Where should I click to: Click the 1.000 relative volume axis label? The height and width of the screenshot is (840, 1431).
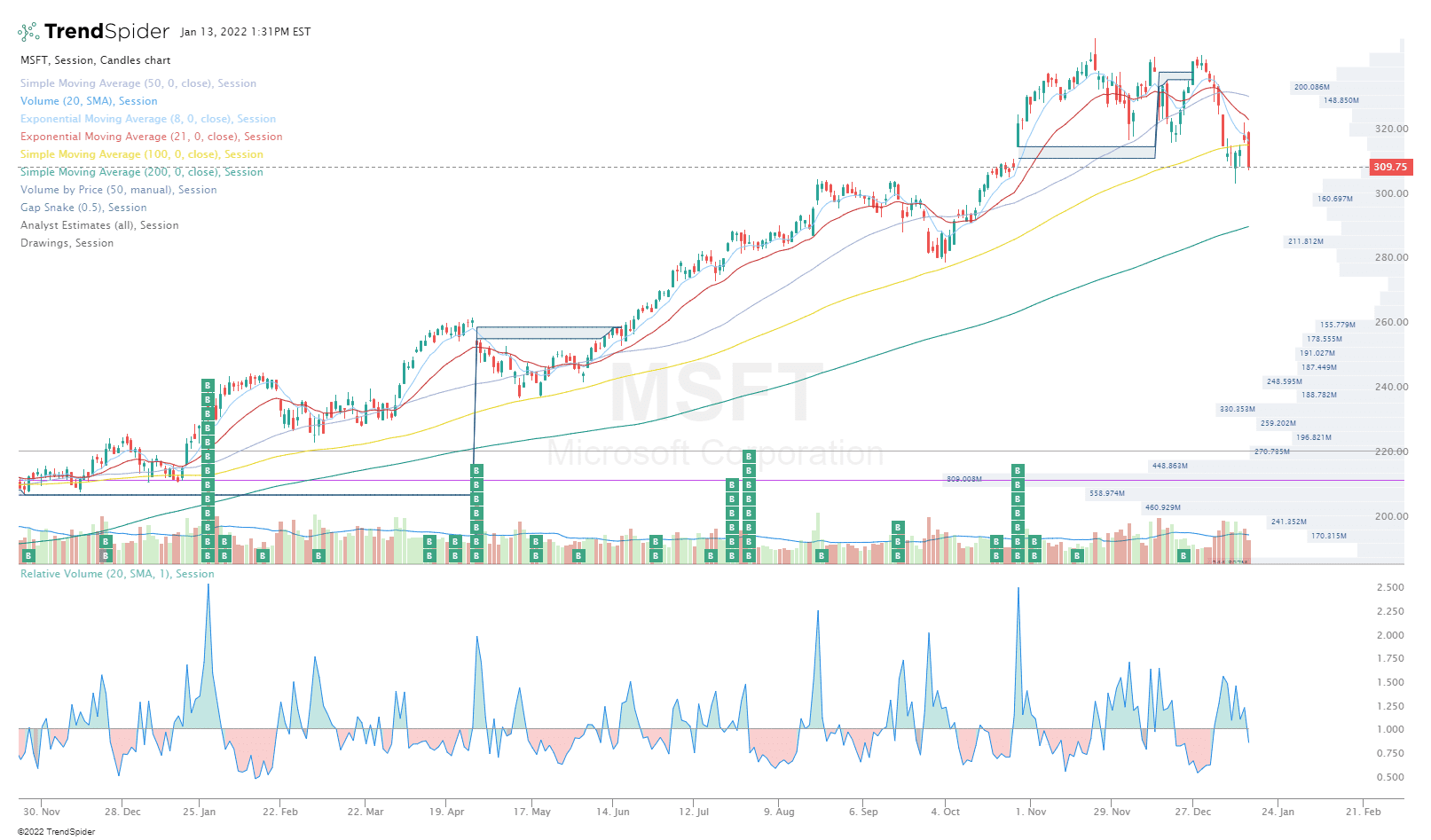[1390, 729]
